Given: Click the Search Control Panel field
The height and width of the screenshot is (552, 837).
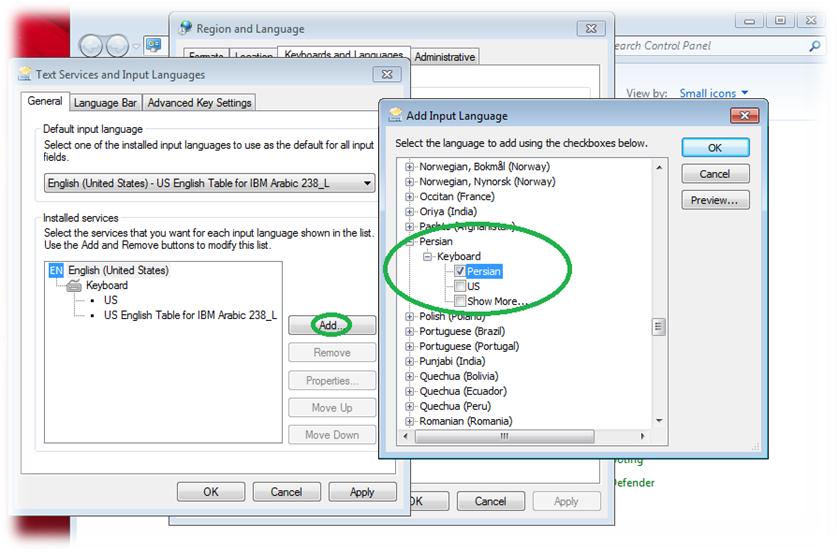Looking at the screenshot, I should click(x=710, y=46).
